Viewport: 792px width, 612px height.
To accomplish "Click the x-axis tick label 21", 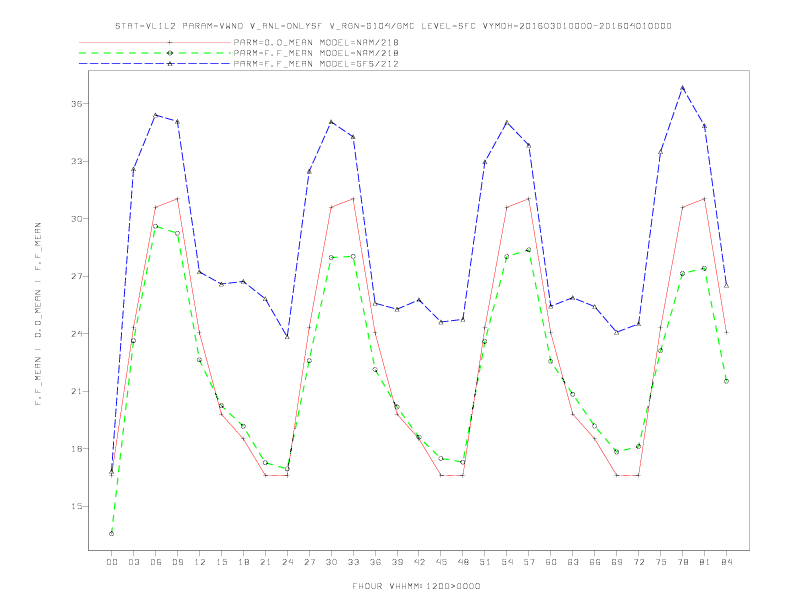I will point(265,562).
